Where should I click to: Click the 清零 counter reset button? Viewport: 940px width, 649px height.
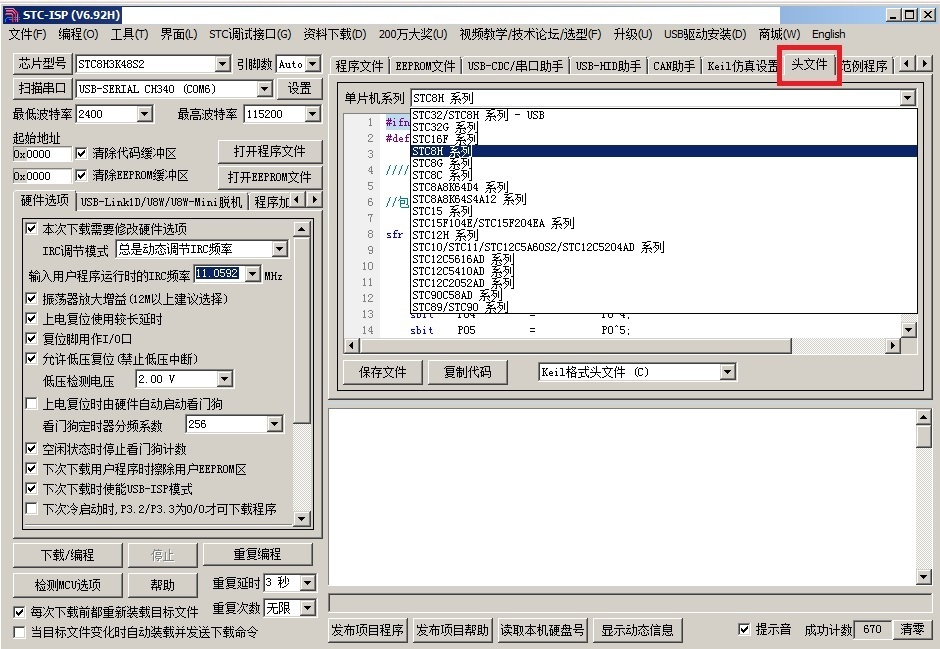(x=912, y=629)
